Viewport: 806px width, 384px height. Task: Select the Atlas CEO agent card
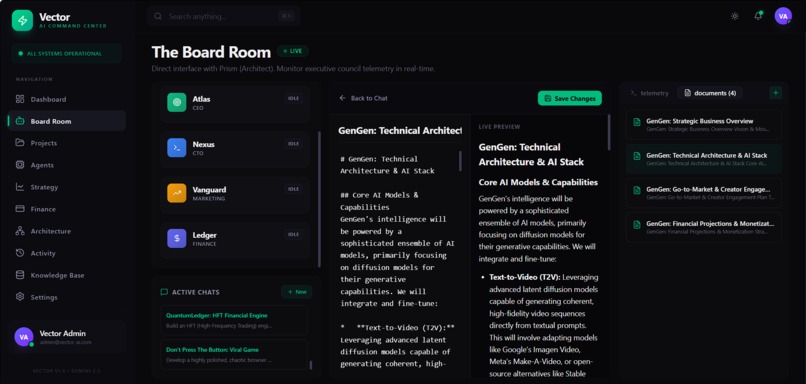tap(235, 102)
